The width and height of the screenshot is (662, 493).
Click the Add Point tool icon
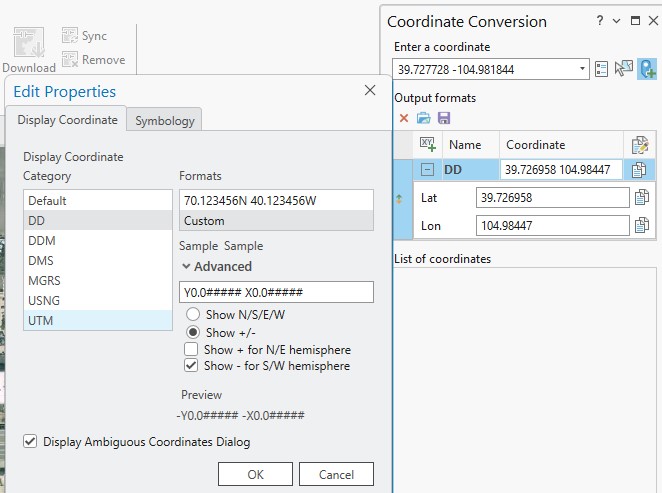[x=647, y=69]
